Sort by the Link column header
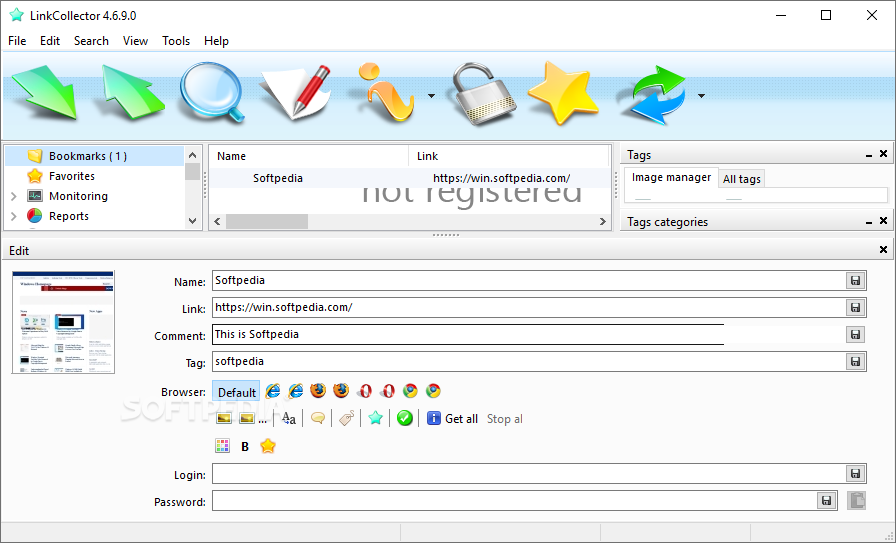 [x=509, y=156]
